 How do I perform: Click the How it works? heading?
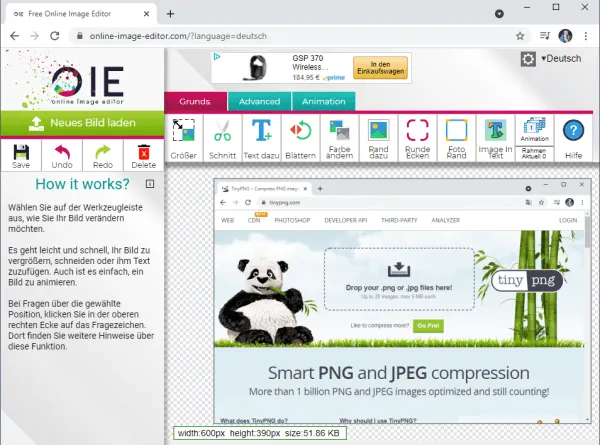coord(82,184)
